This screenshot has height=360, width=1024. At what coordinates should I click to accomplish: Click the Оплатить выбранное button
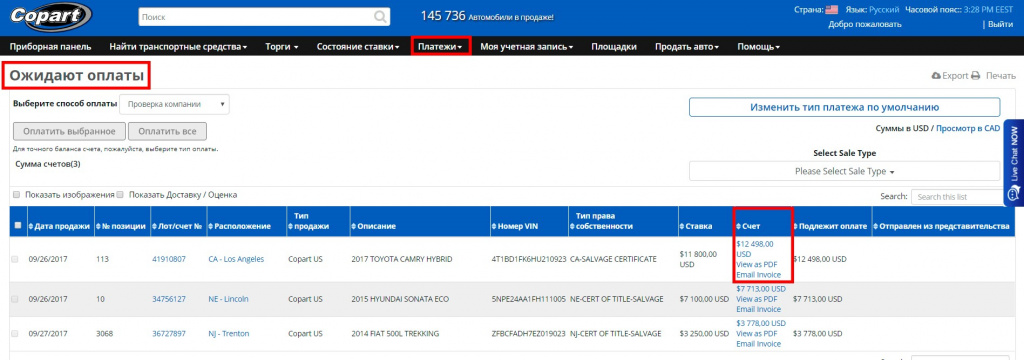pyautogui.click(x=69, y=131)
